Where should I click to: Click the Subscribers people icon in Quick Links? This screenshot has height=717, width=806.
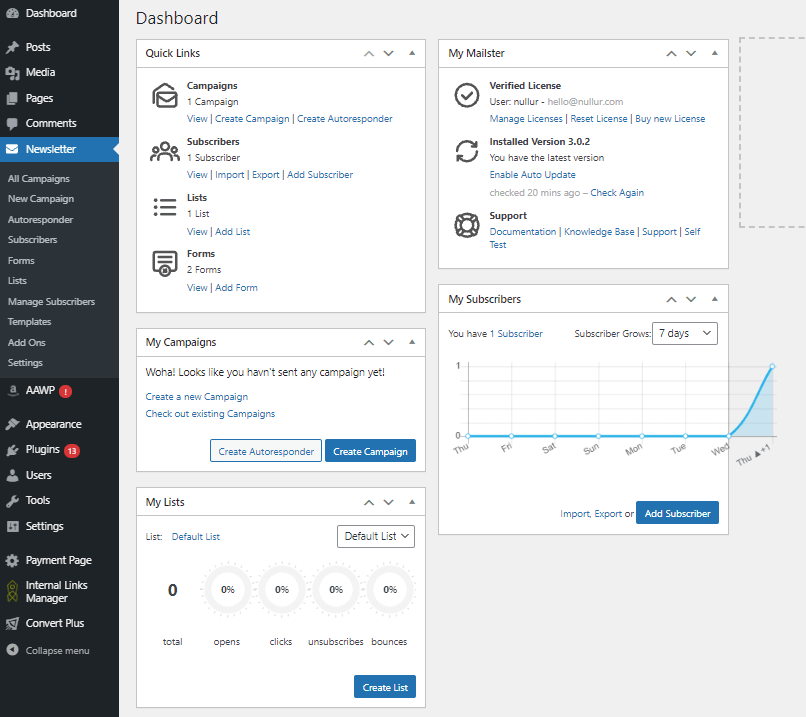tap(165, 152)
